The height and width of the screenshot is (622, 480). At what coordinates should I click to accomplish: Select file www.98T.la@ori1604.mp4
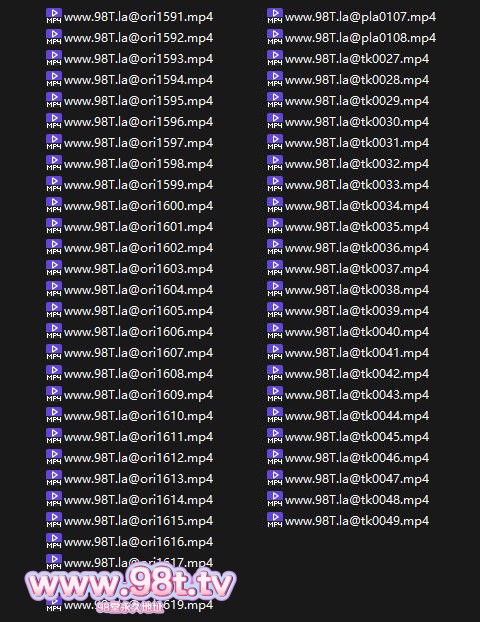click(x=130, y=290)
